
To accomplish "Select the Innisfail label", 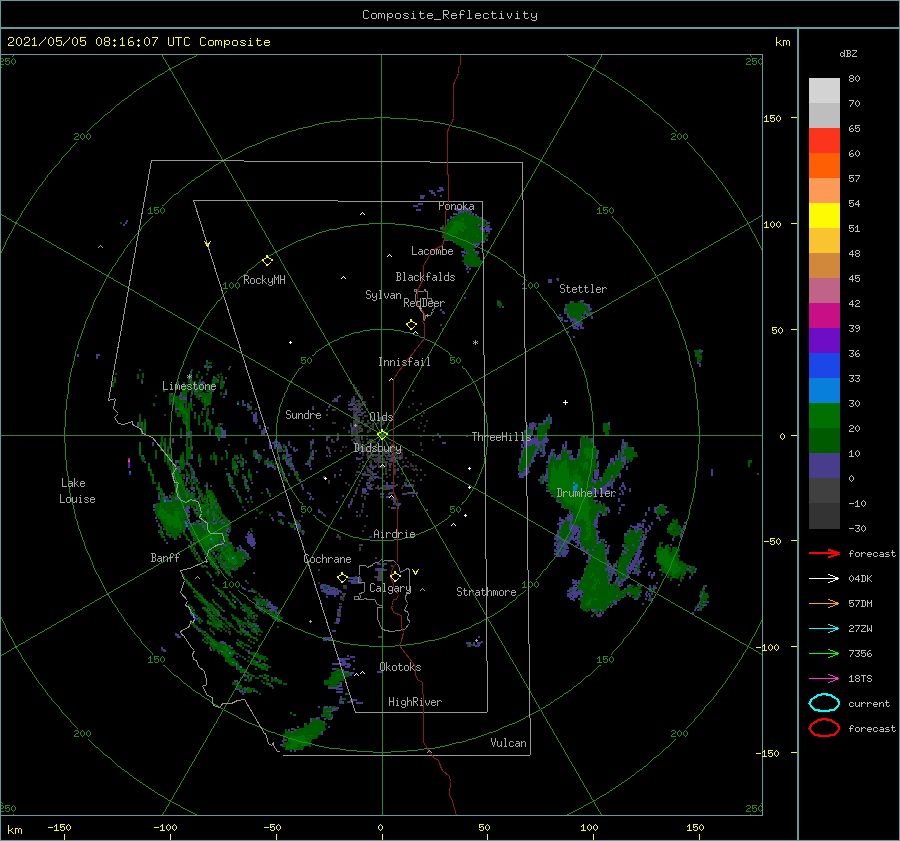I will coord(404,362).
